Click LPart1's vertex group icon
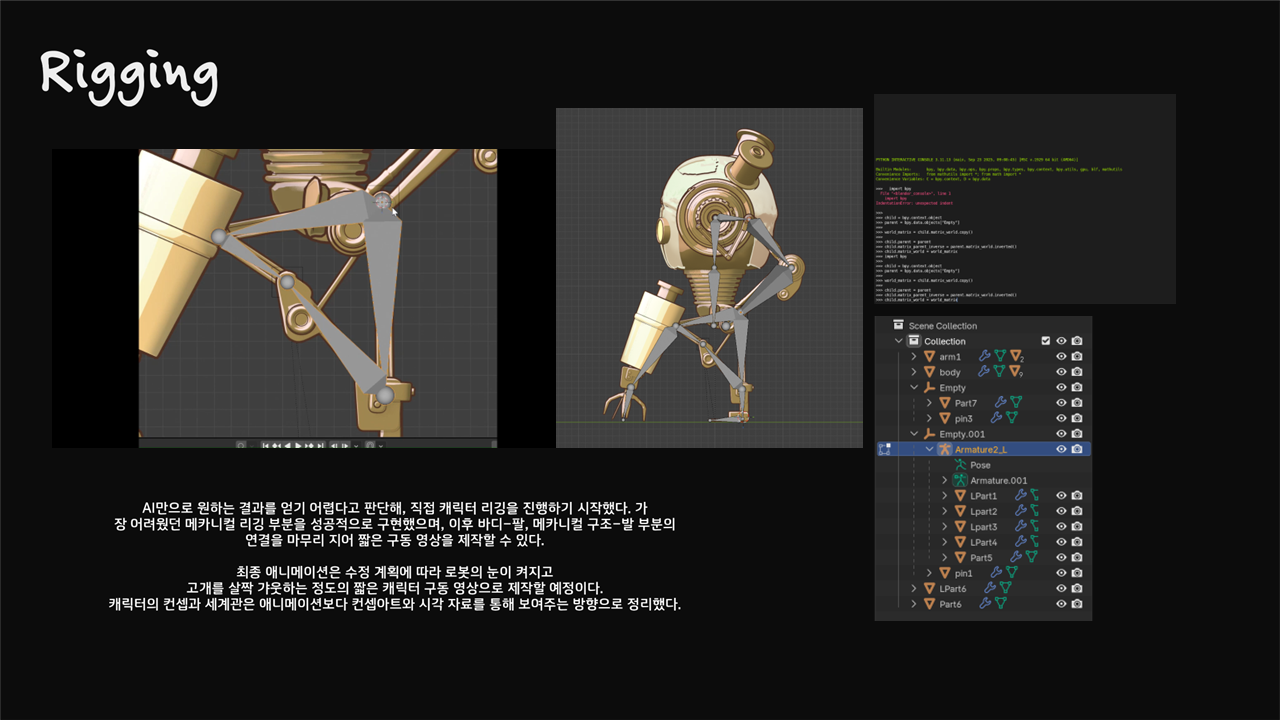Viewport: 1280px width, 720px height. pyautogui.click(x=1034, y=495)
